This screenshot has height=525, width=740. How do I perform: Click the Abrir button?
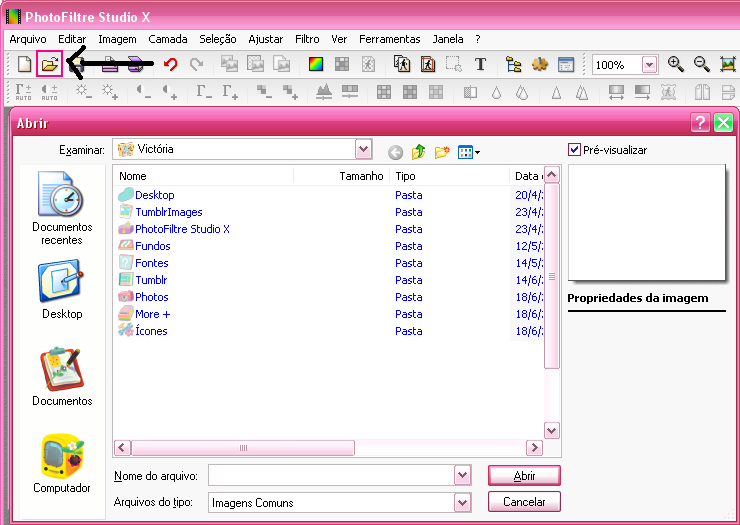pyautogui.click(x=524, y=475)
